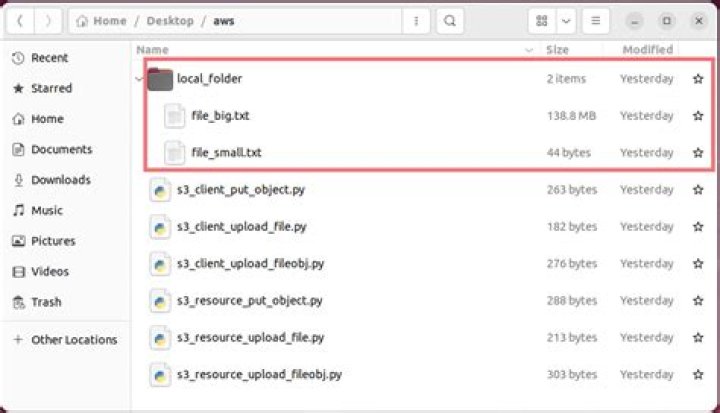The height and width of the screenshot is (413, 720).
Task: Sort by the Size column header
Action: (x=558, y=50)
